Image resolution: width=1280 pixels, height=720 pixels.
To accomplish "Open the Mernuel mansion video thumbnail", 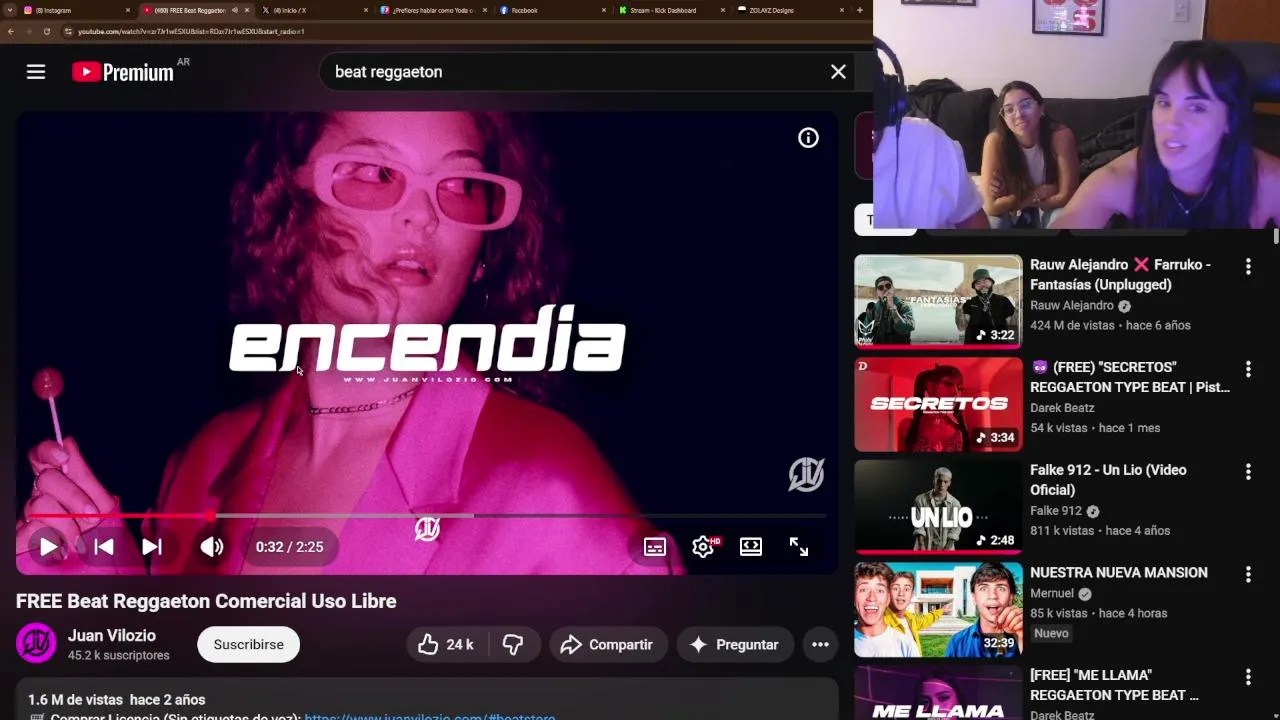I will (938, 609).
